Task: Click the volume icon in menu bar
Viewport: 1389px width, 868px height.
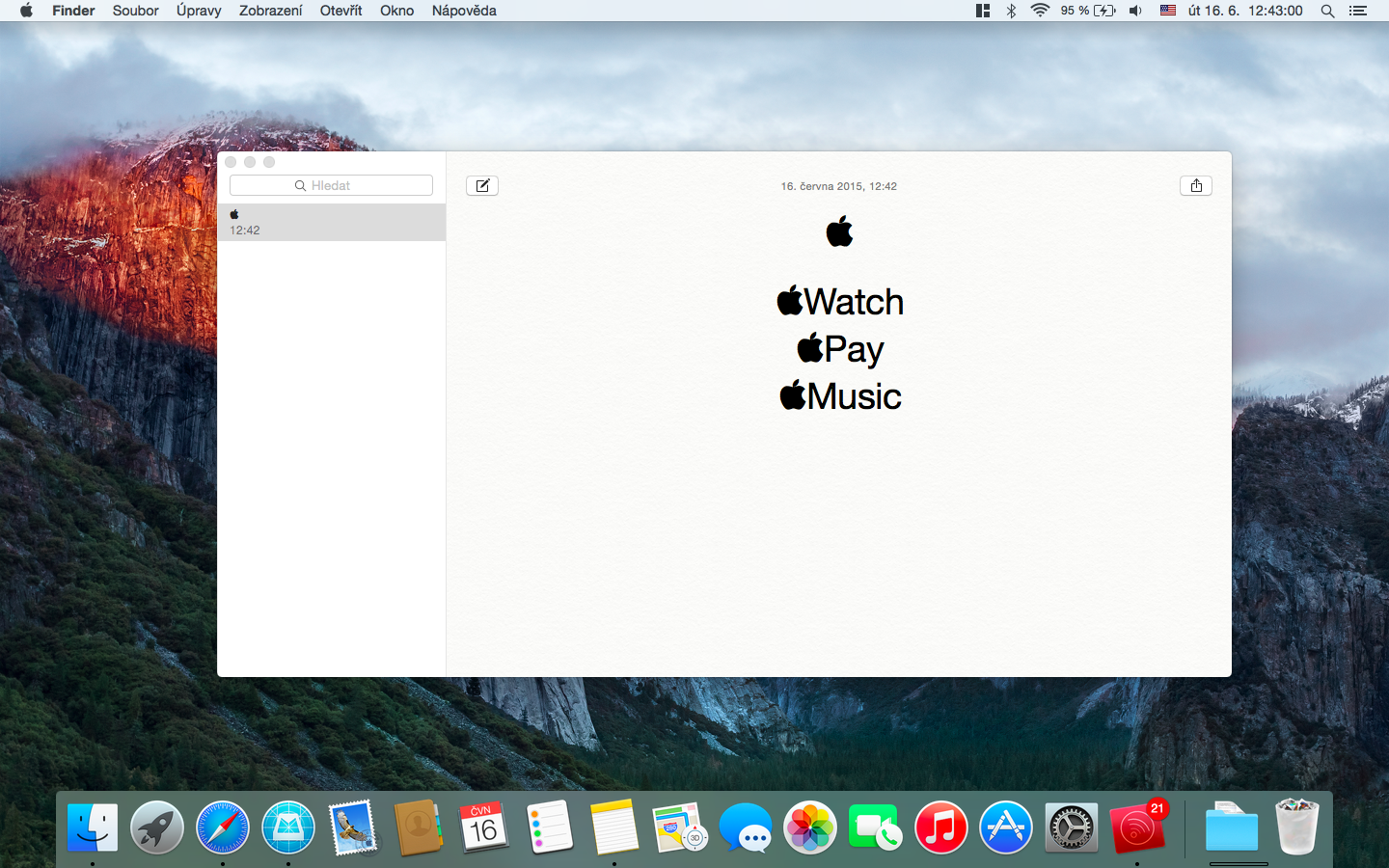Action: (1136, 11)
